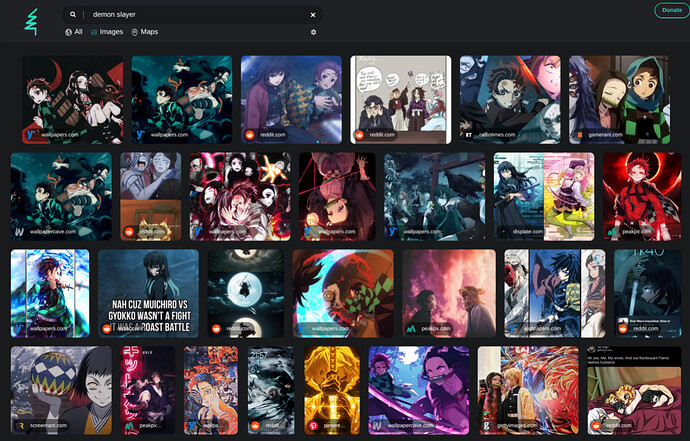This screenshot has height=441, width=690.
Task: Clear the search query with the X icon
Action: 313,15
